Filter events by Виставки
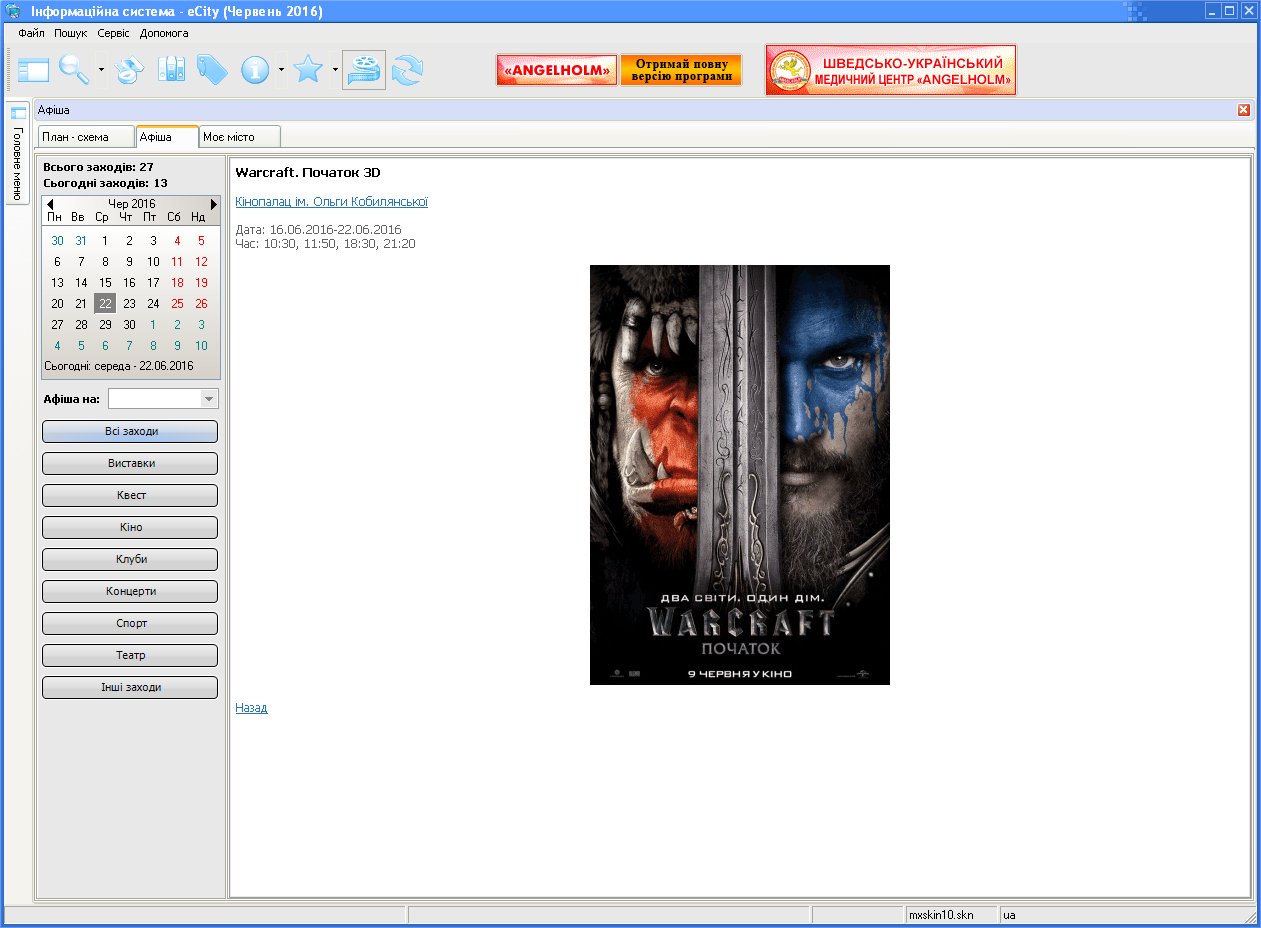Viewport: 1261px width, 928px height. click(x=130, y=463)
